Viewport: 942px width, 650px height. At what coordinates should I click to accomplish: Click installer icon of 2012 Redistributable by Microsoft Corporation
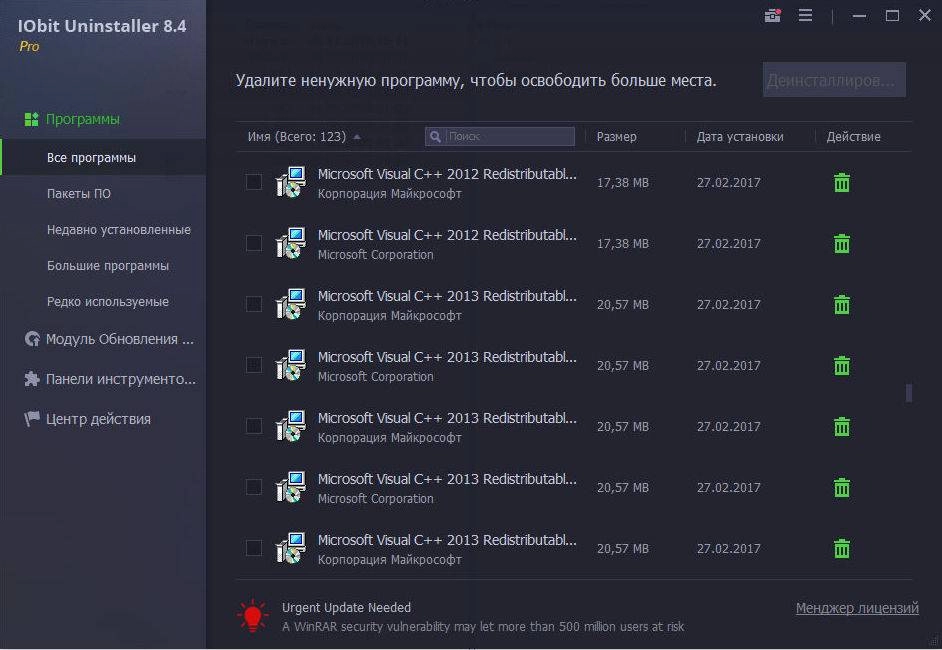(x=291, y=243)
